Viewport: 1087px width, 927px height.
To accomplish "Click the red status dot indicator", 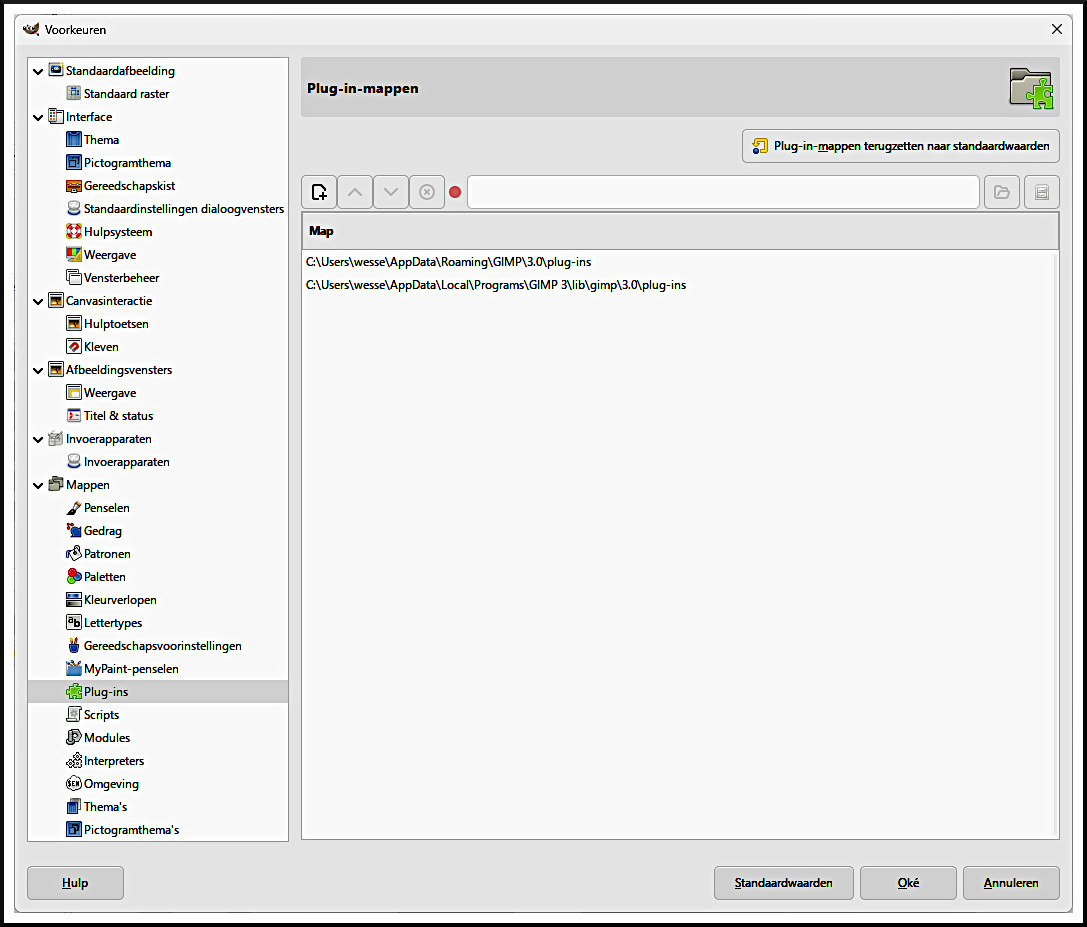I will point(455,192).
